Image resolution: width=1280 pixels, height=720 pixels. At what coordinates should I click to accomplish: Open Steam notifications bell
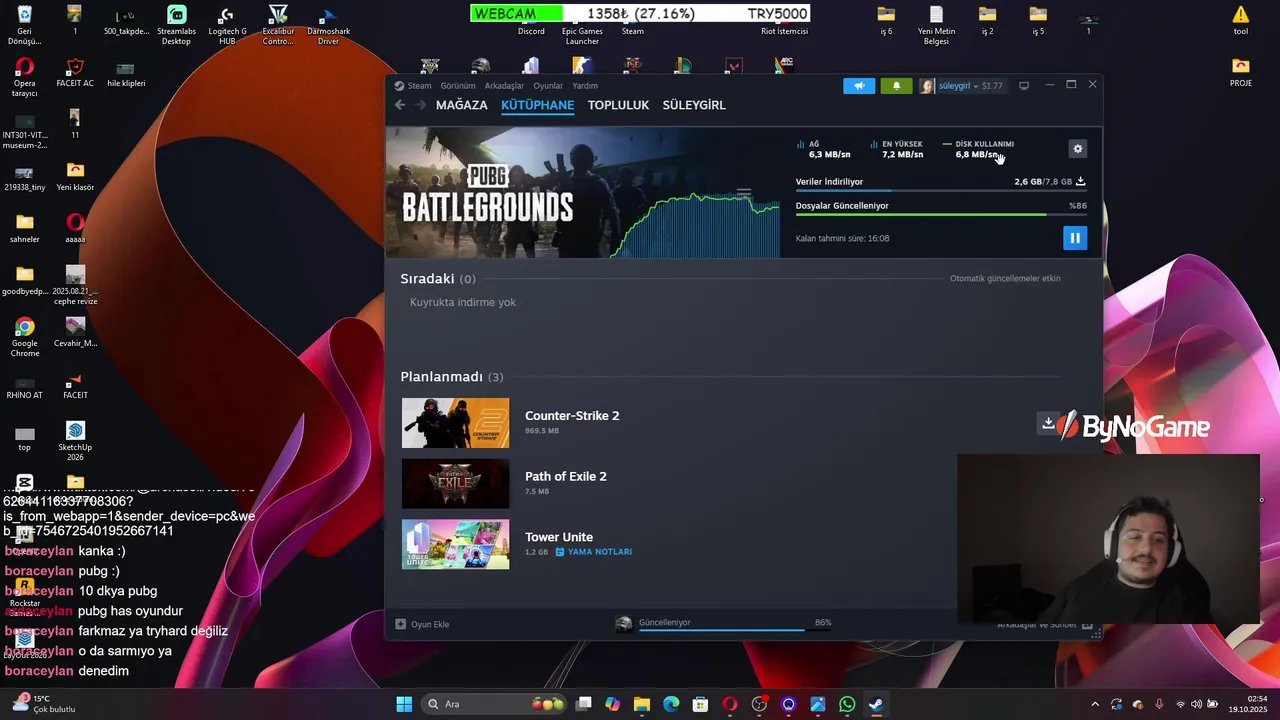896,86
